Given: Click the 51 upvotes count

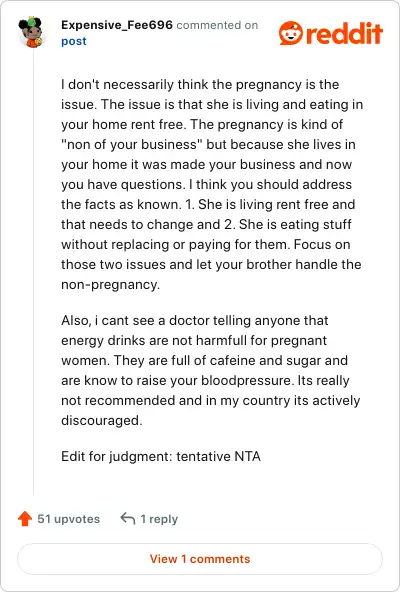Looking at the screenshot, I should [x=68, y=519].
